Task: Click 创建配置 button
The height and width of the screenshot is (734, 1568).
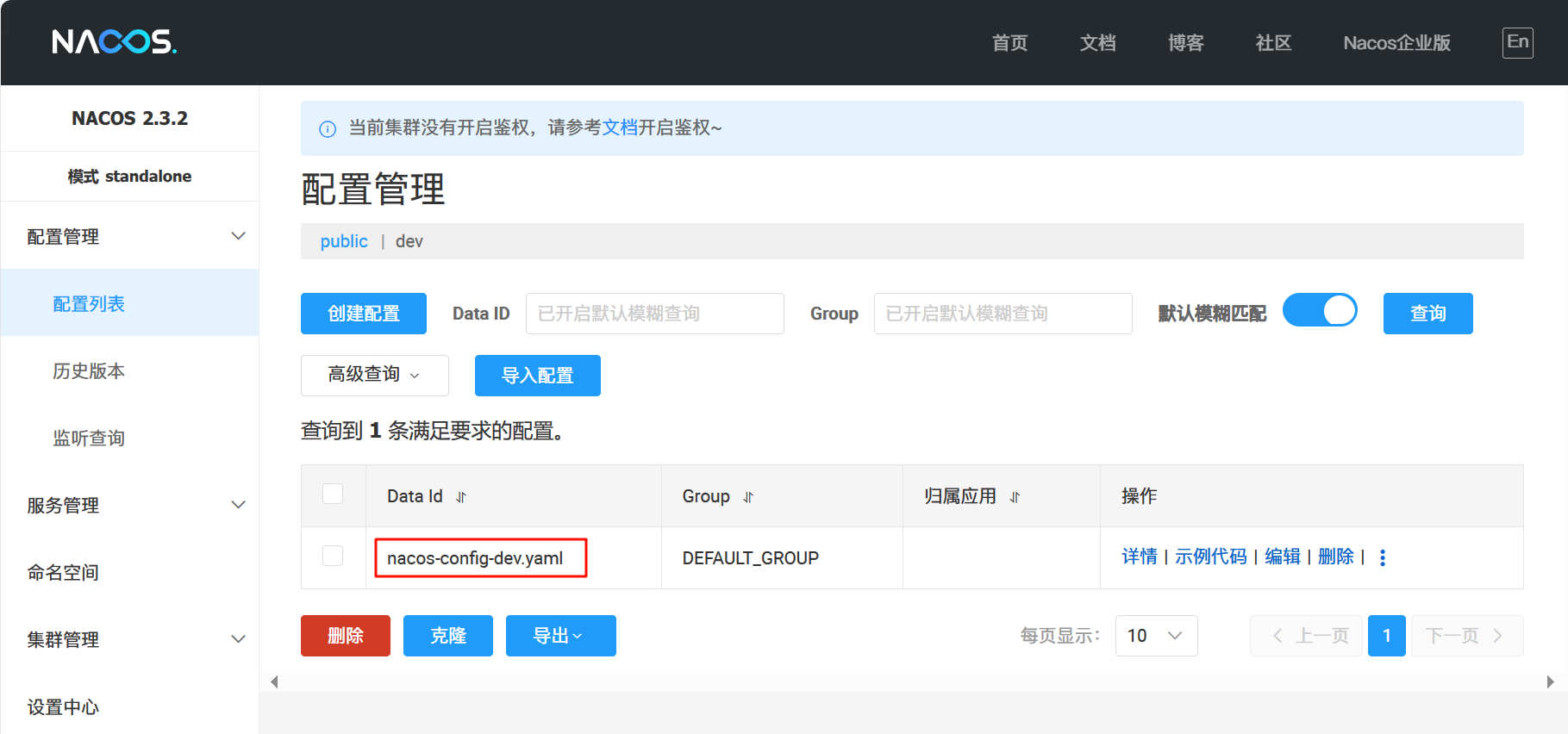Action: point(364,314)
